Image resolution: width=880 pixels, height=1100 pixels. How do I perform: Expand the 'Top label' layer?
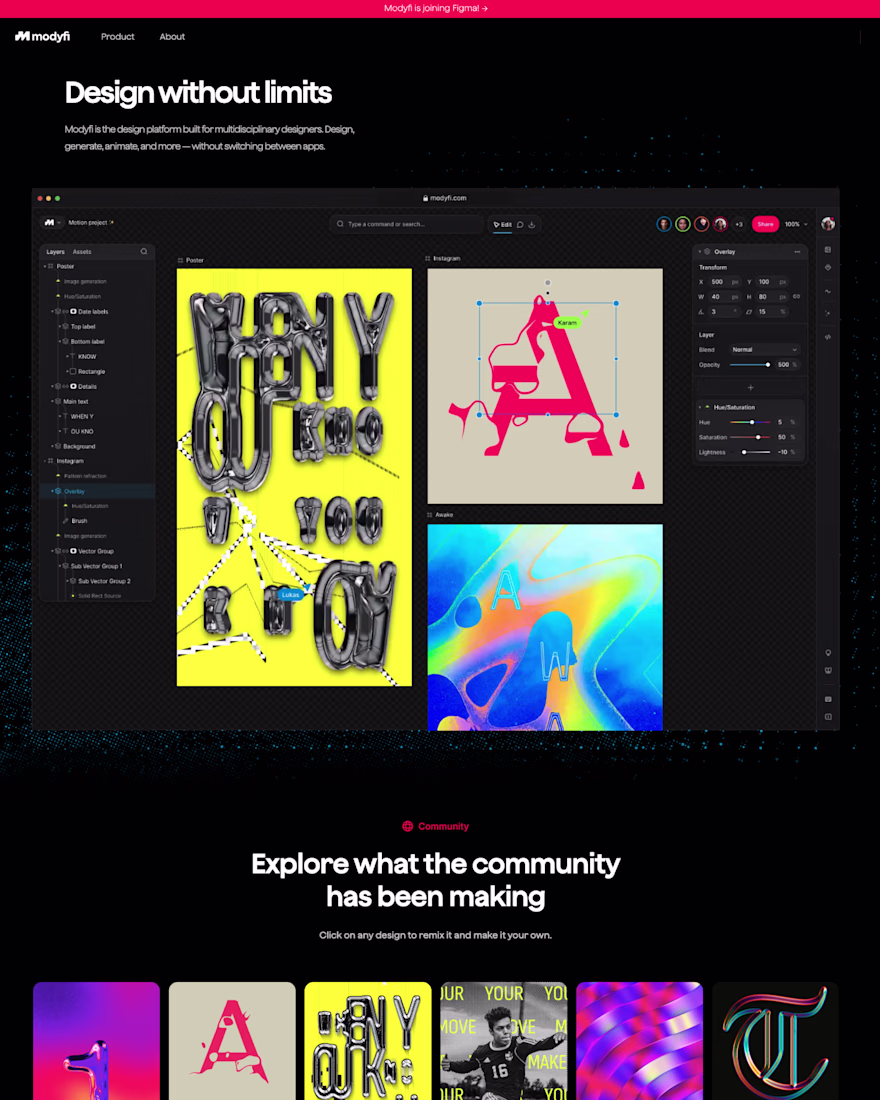[x=60, y=326]
